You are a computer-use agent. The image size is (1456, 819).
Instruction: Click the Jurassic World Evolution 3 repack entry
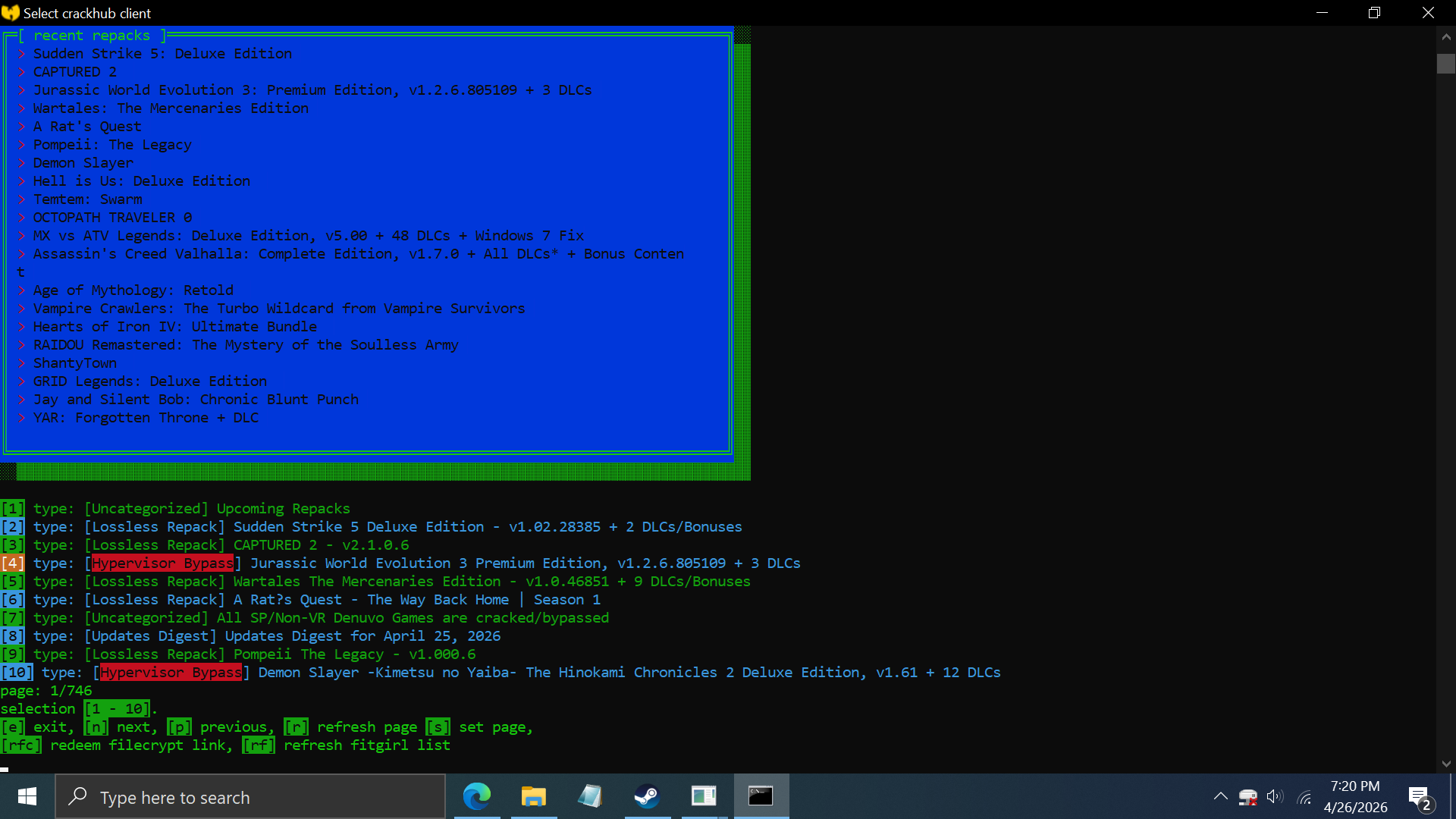[312, 90]
